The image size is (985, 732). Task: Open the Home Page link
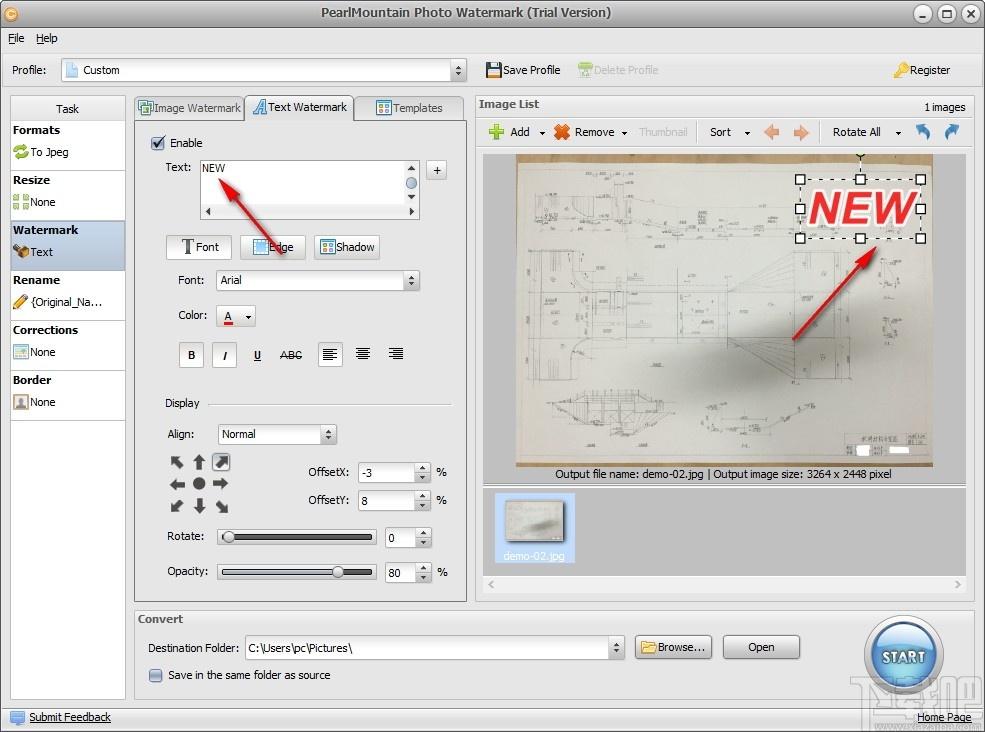944,717
